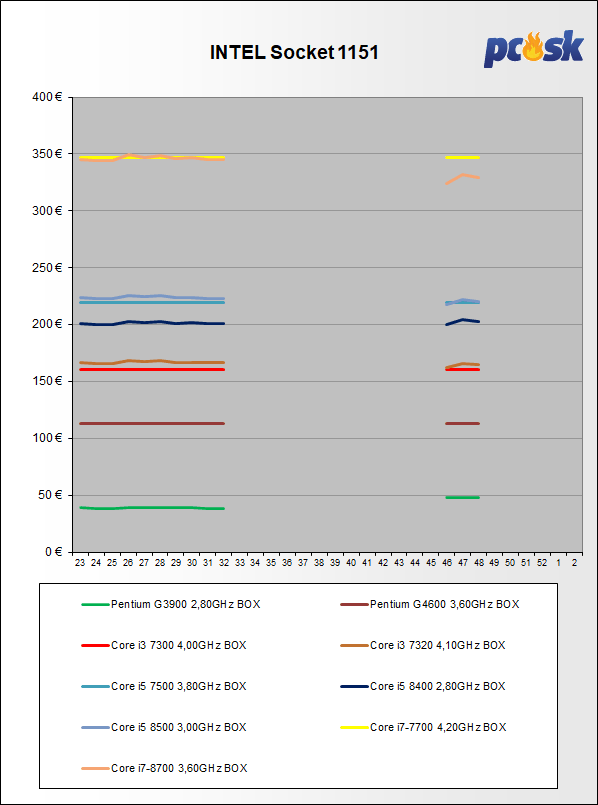Click the 350 € y-axis label
Image resolution: width=598 pixels, height=805 pixels.
click(48, 154)
